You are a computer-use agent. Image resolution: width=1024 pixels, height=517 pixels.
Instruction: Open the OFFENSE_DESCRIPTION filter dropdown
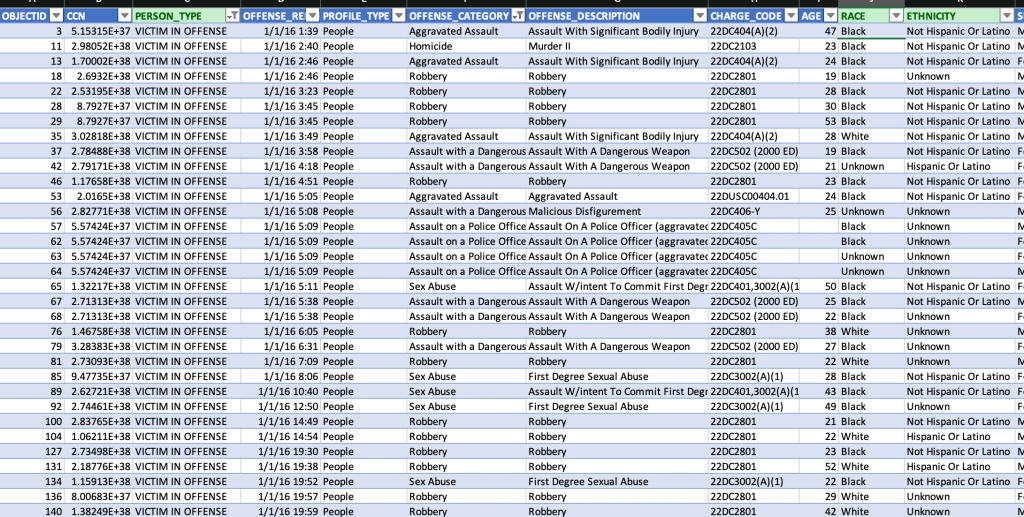point(698,16)
